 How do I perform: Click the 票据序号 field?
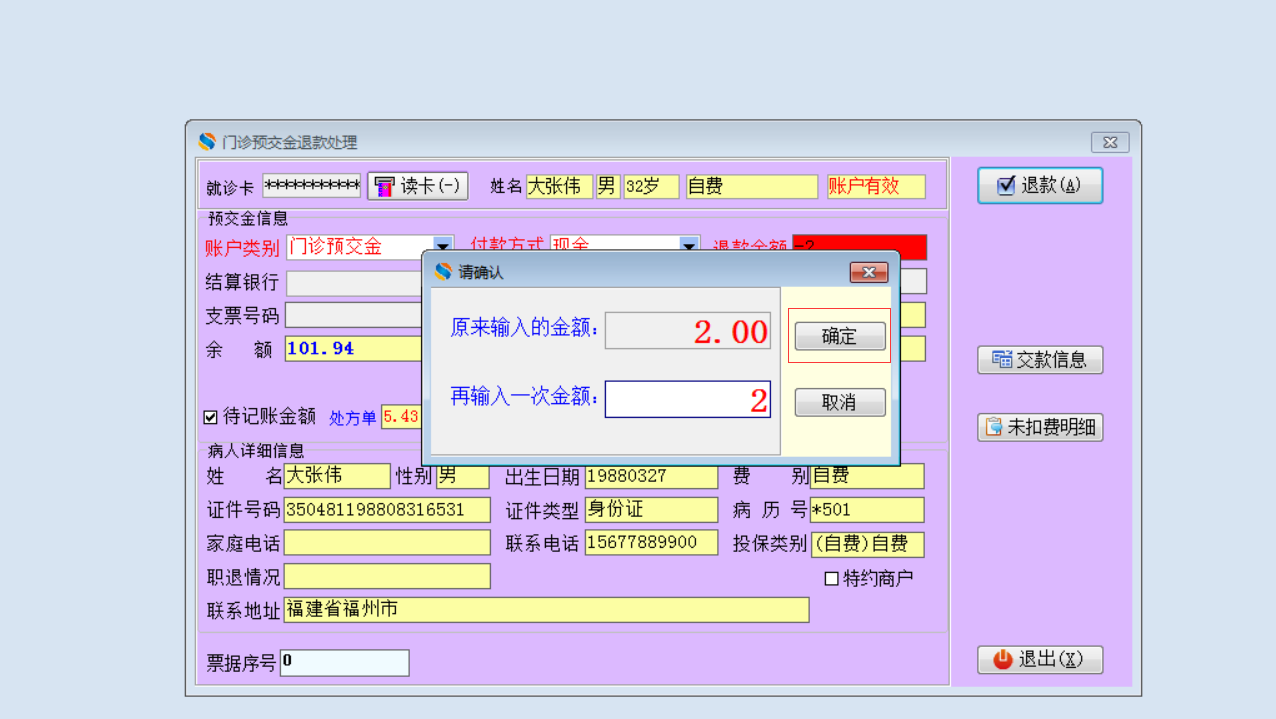point(344,662)
